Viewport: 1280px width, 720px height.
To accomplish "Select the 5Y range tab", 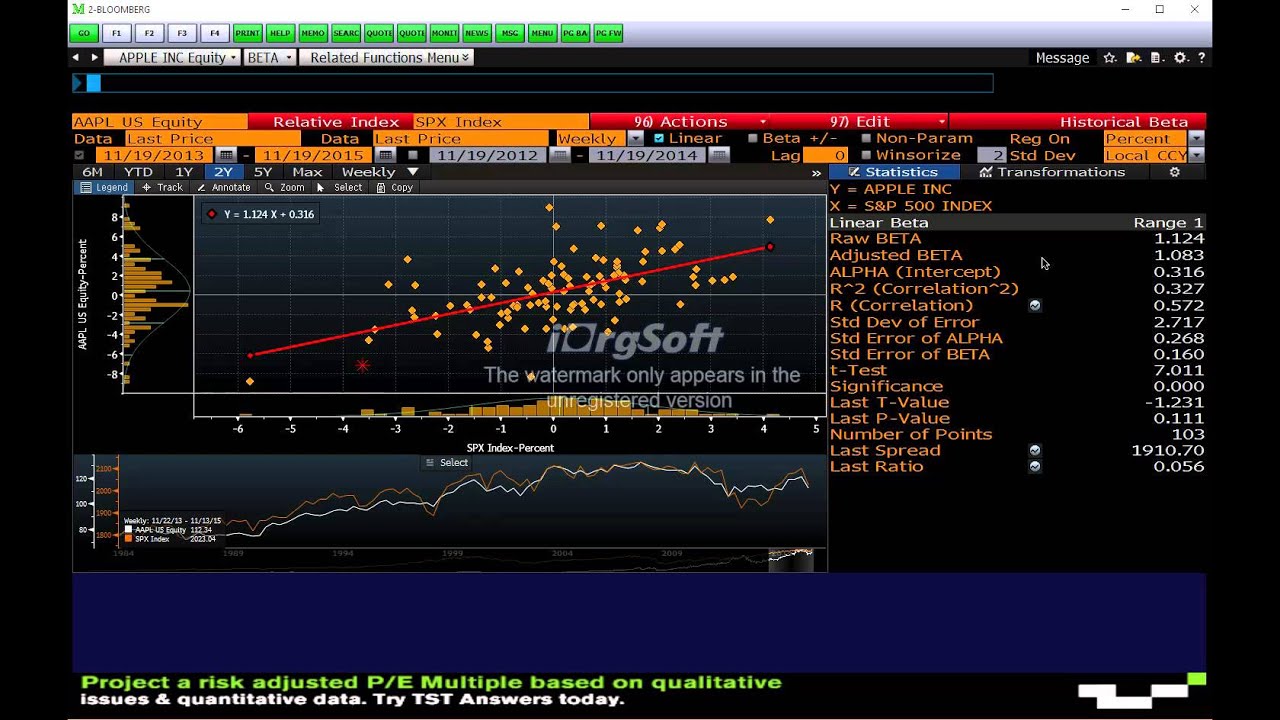I will click(x=263, y=172).
